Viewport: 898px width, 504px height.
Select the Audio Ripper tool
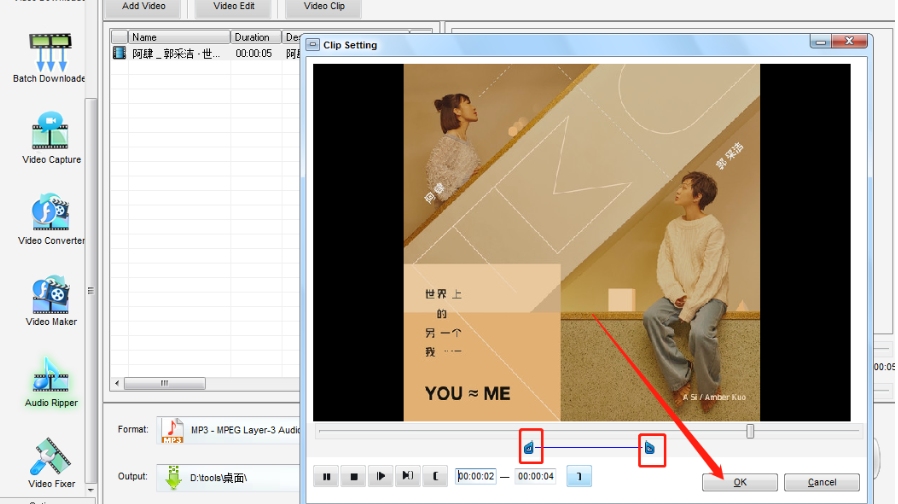(x=51, y=382)
